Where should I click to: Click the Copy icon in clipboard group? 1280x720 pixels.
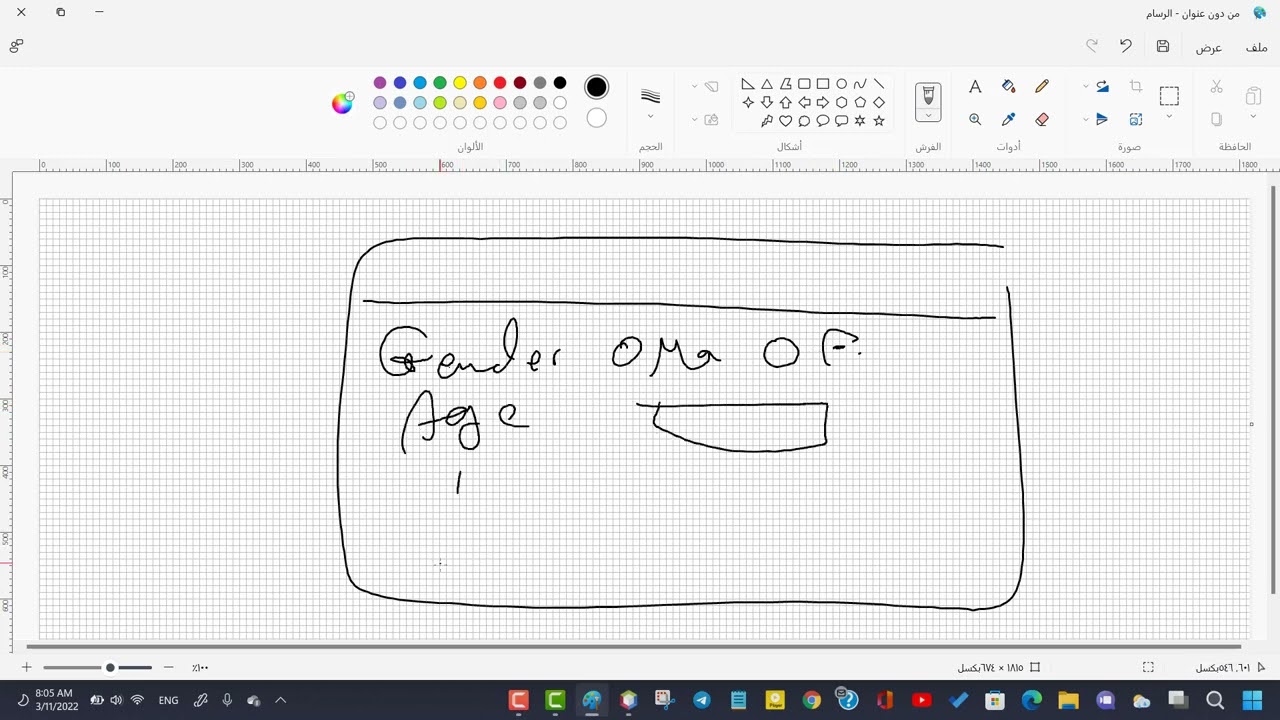point(1216,119)
